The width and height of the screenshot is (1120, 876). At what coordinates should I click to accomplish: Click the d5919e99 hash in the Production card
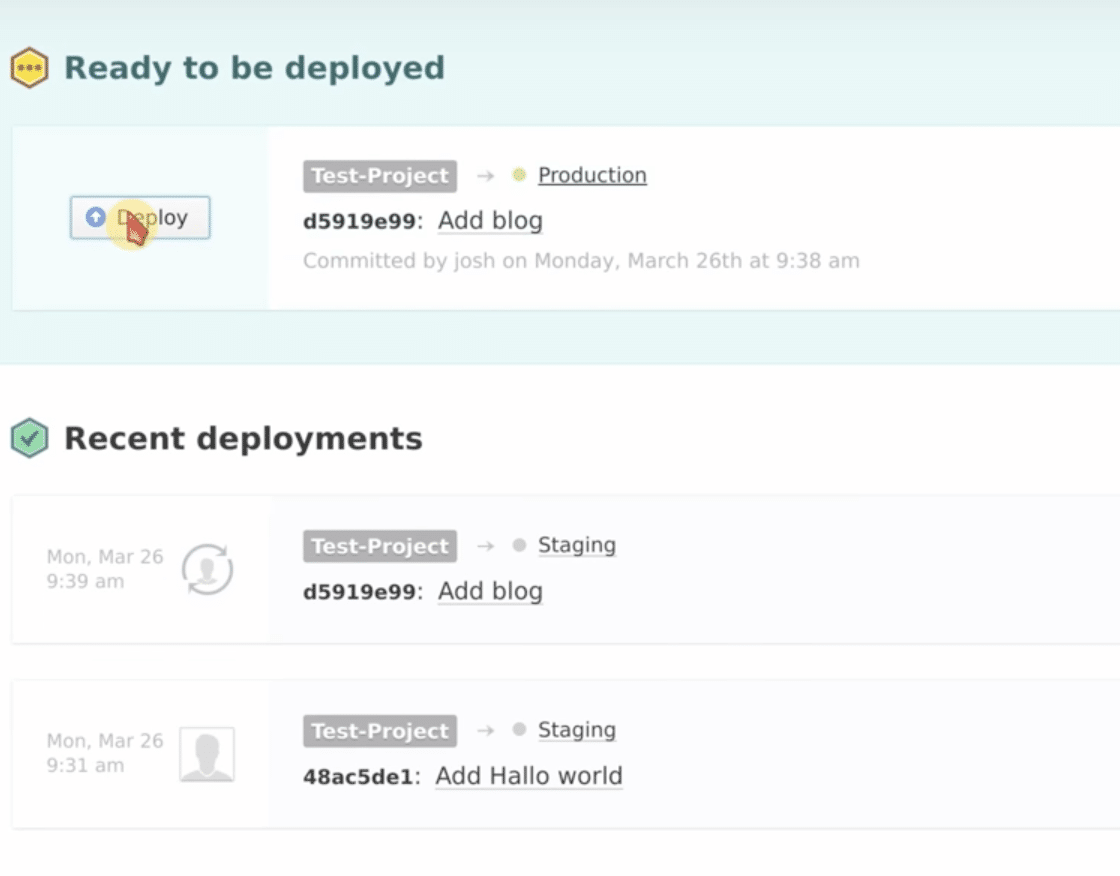[x=359, y=222]
